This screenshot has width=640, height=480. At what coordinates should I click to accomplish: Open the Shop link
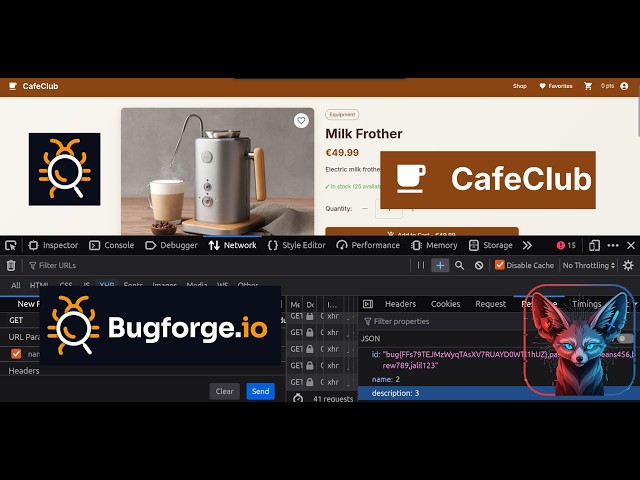coord(520,86)
